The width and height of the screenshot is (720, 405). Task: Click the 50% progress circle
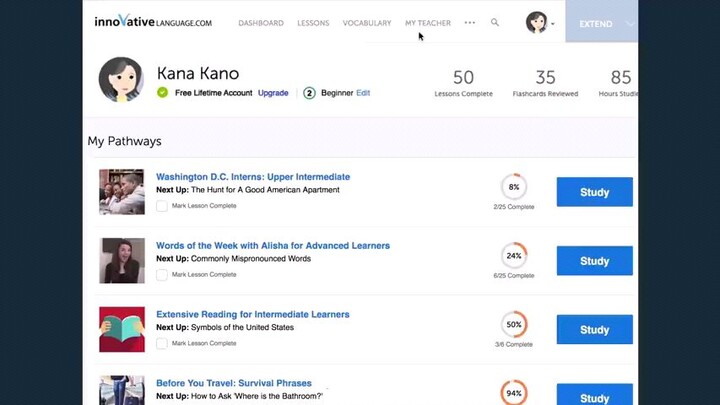514,325
